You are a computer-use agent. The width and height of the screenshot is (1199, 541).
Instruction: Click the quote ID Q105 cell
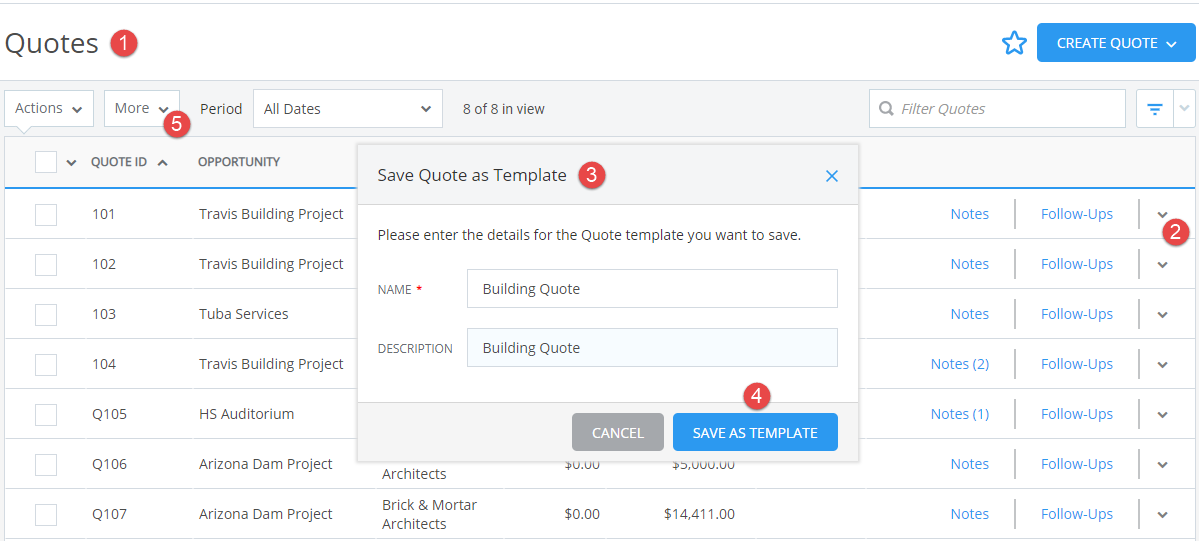tap(109, 414)
